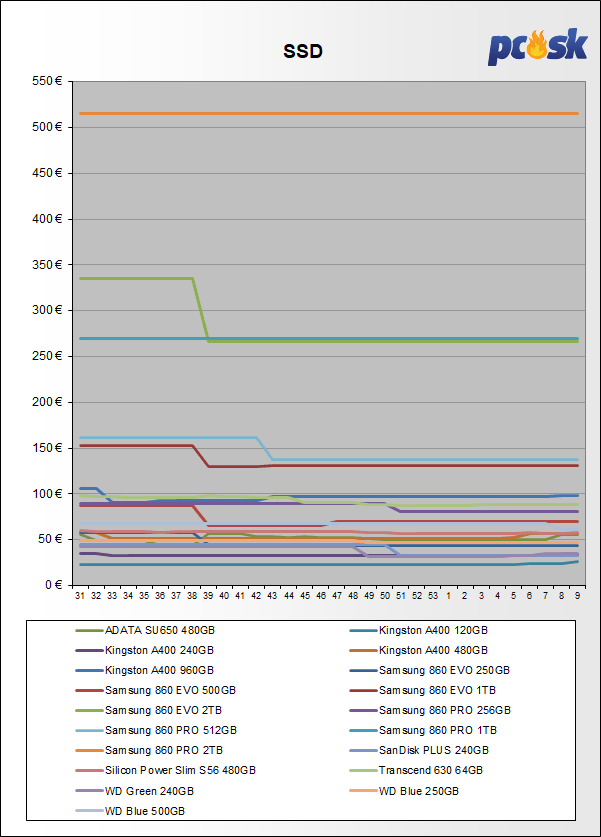Select Samsung 860 EVO 2TB legend entry
Viewport: 601px width, 837px height.
tap(148, 710)
